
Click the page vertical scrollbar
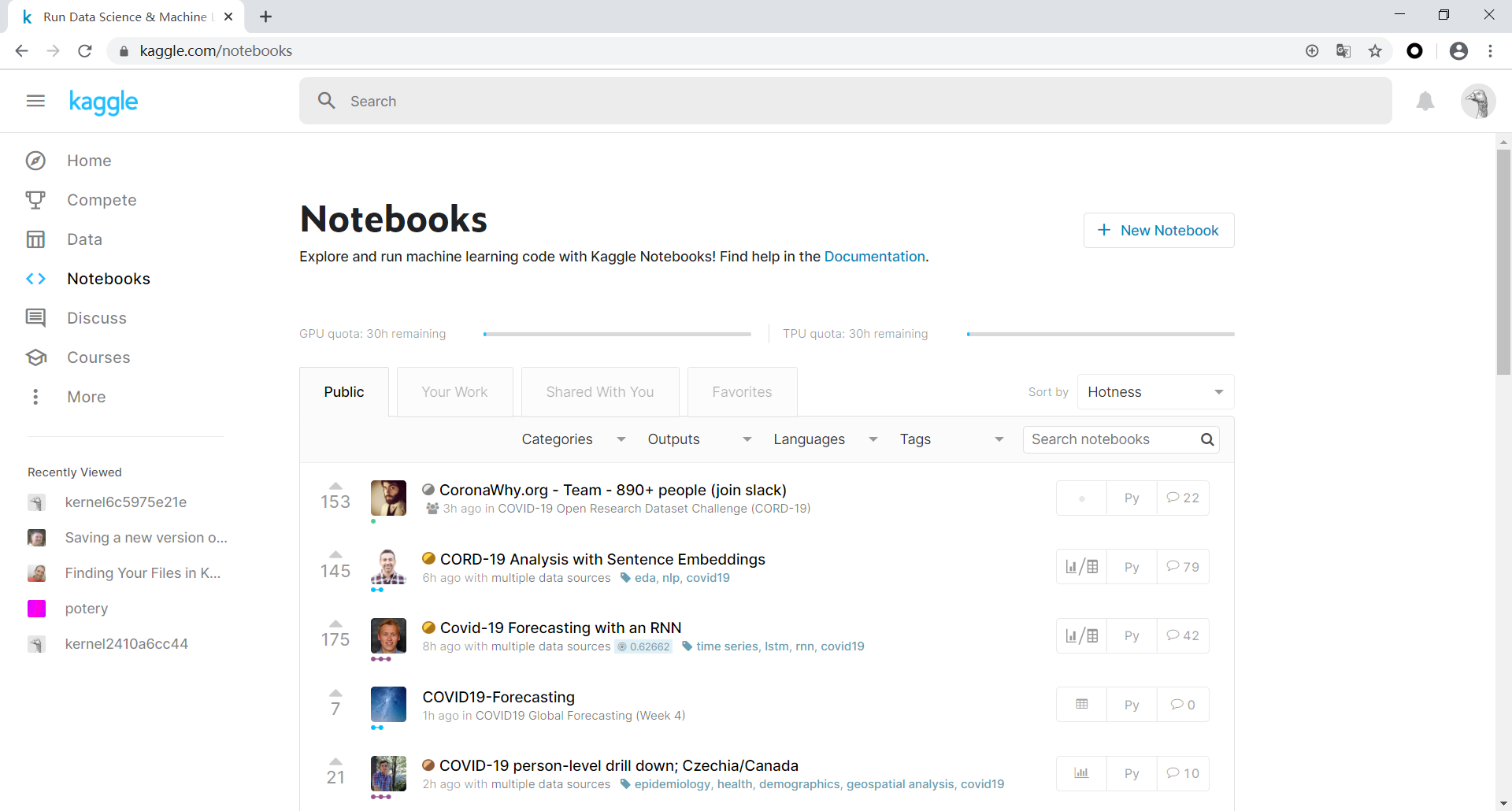coord(1503,262)
